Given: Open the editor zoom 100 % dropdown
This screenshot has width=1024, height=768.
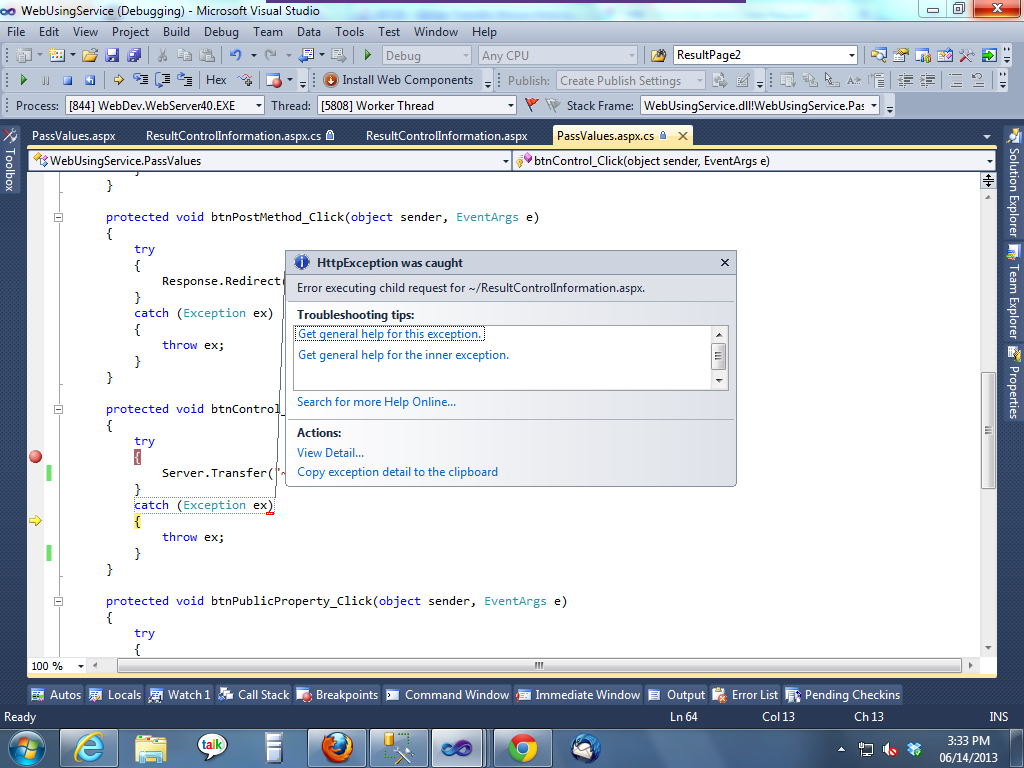Looking at the screenshot, I should [x=81, y=666].
